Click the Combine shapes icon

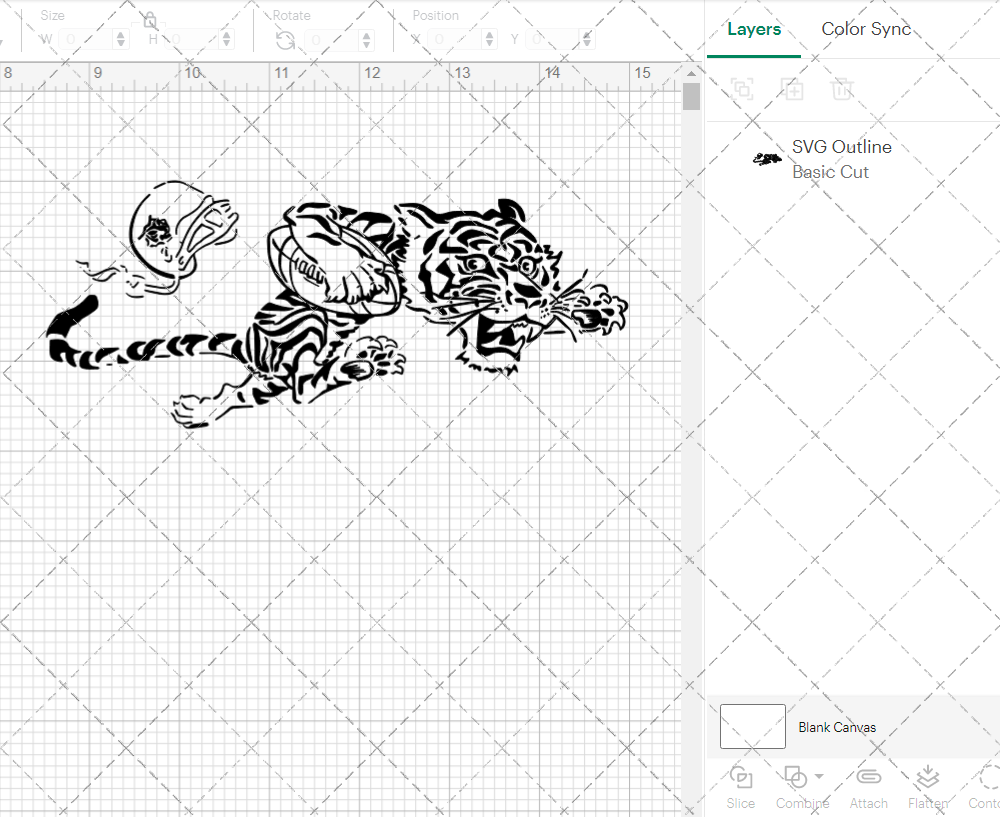click(795, 777)
